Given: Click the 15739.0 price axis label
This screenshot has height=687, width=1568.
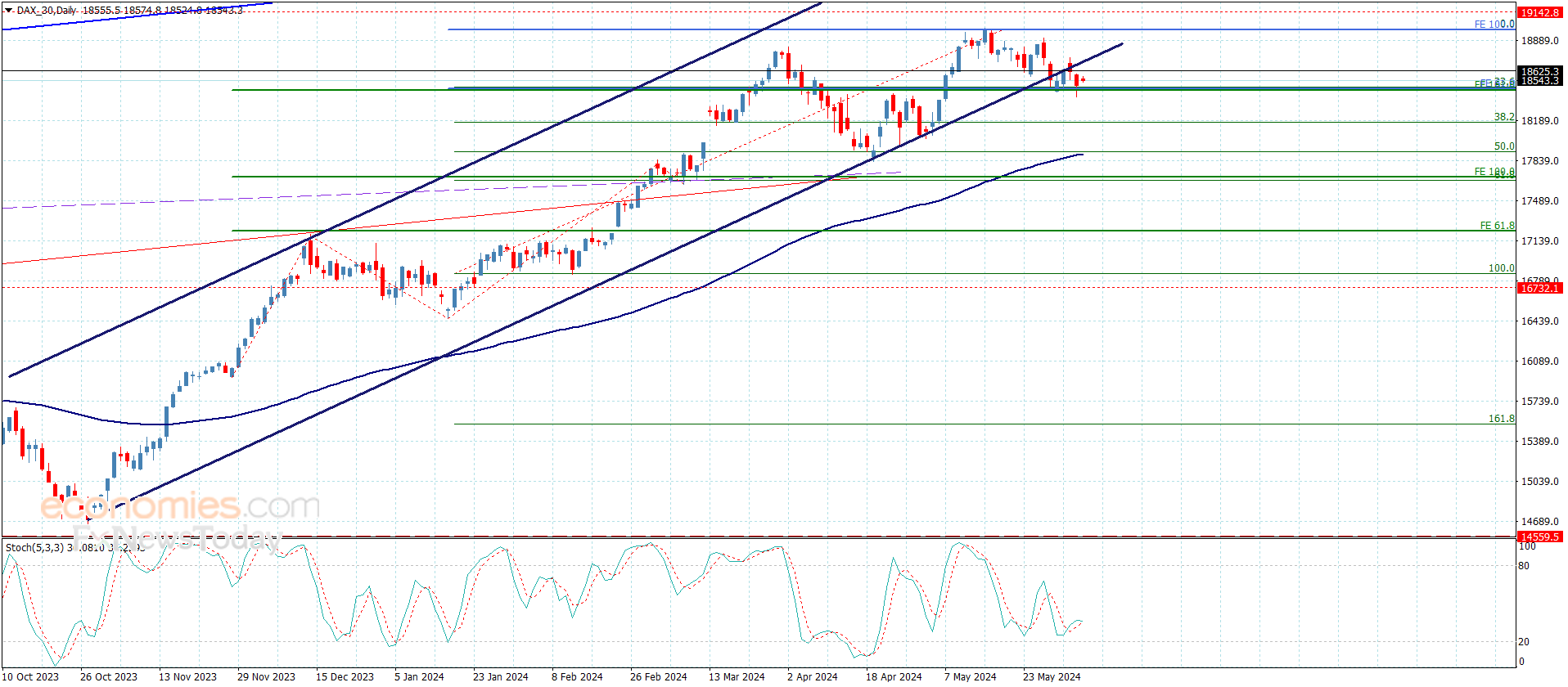Looking at the screenshot, I should coord(1539,402).
